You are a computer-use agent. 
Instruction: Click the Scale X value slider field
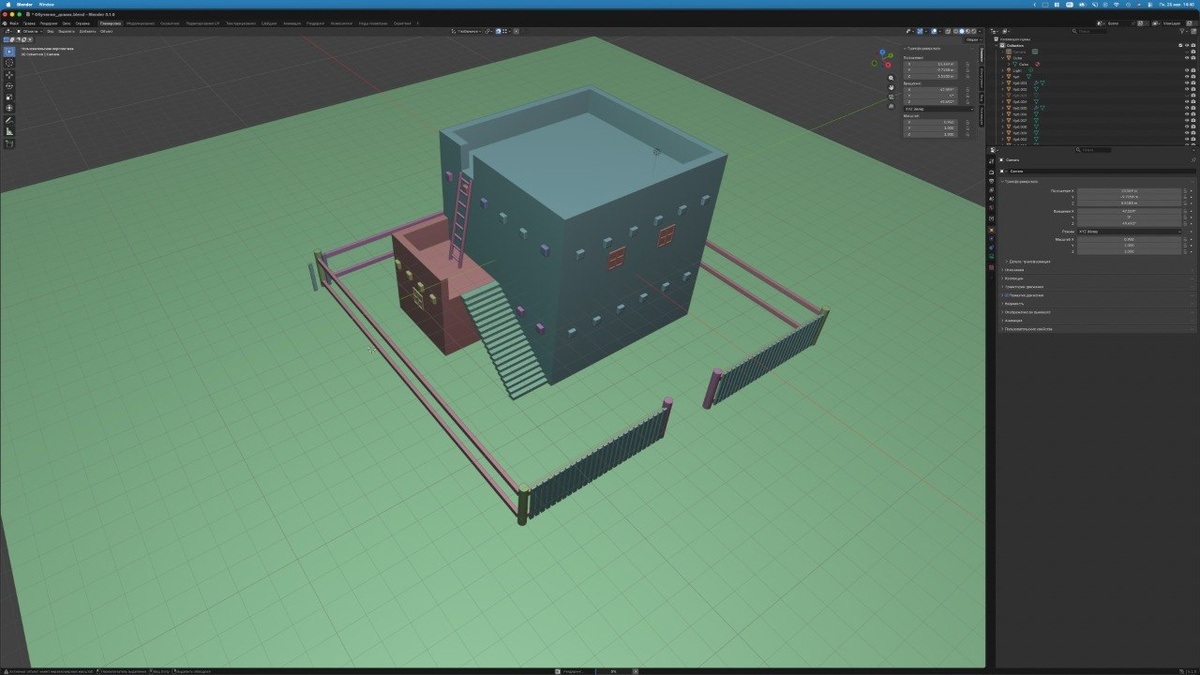click(1129, 239)
